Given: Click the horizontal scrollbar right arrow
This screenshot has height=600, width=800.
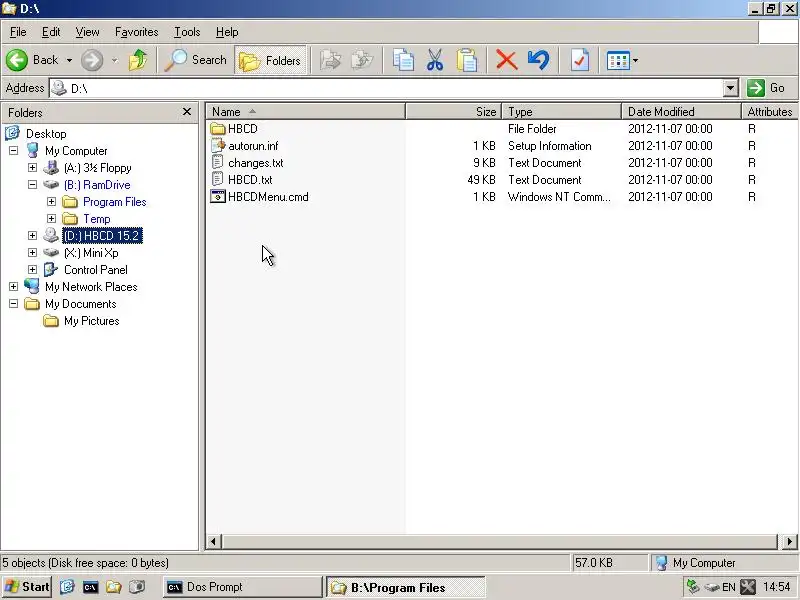Looking at the screenshot, I should 789,541.
